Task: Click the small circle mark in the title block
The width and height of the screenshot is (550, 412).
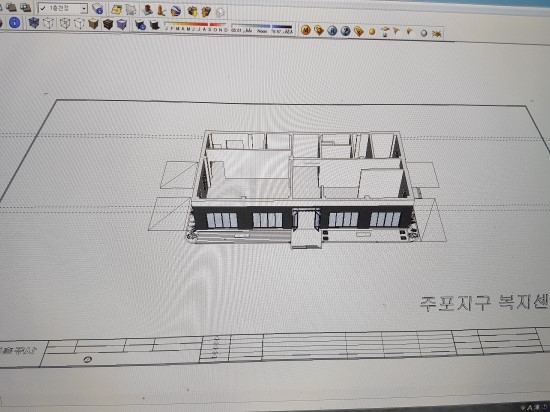Action: click(x=88, y=359)
